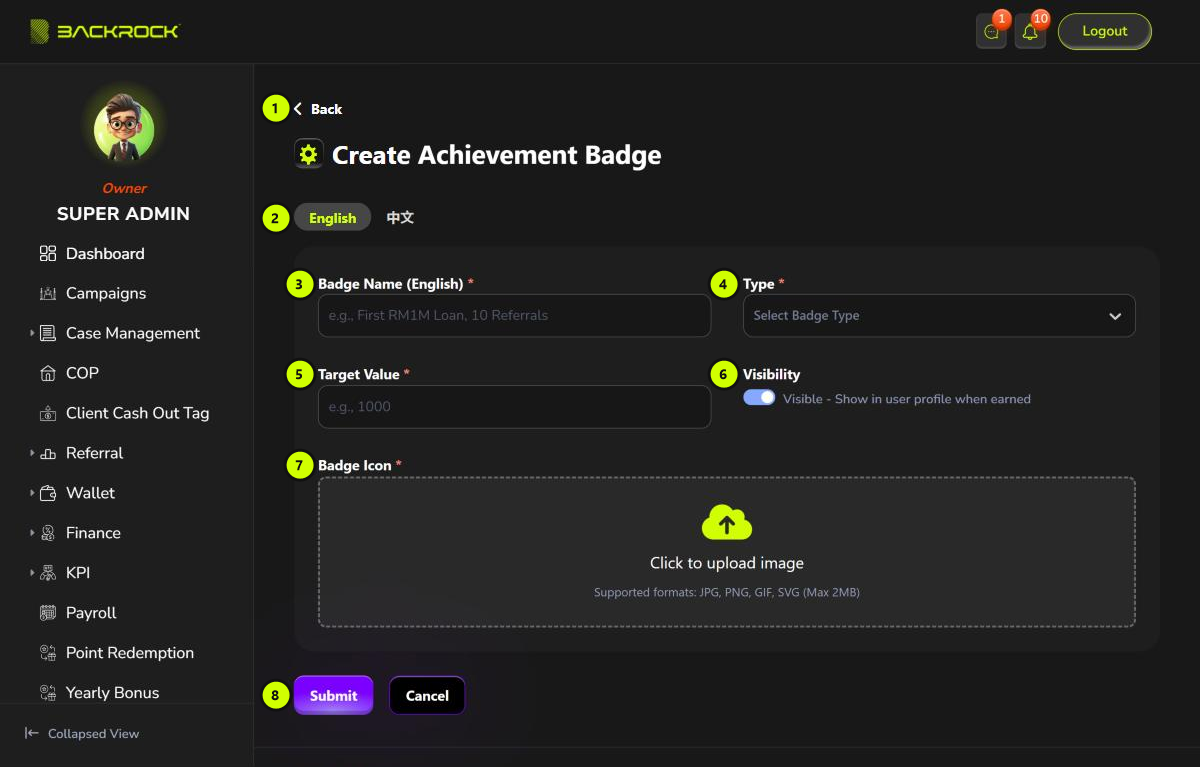Click the back chevron arrow icon
1200x767 pixels.
[298, 109]
